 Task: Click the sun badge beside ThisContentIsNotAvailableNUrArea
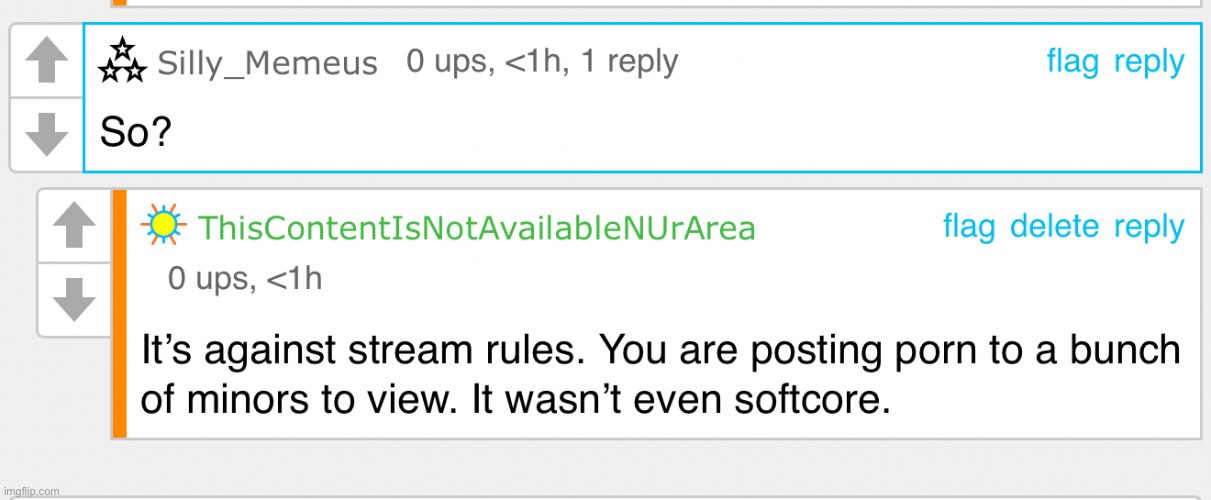click(x=162, y=225)
